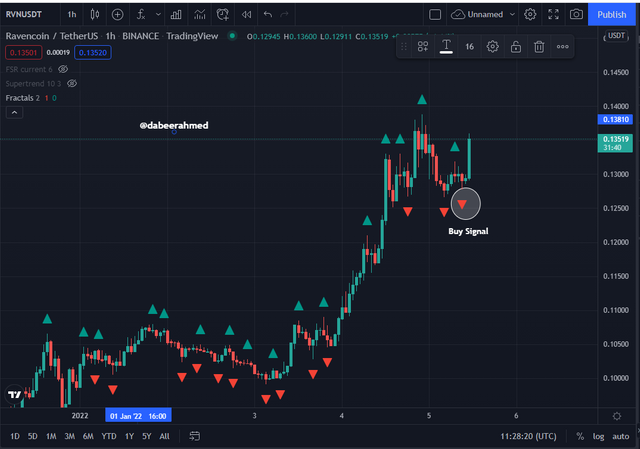Toggle log scale mode
640x449 pixels.
point(598,436)
